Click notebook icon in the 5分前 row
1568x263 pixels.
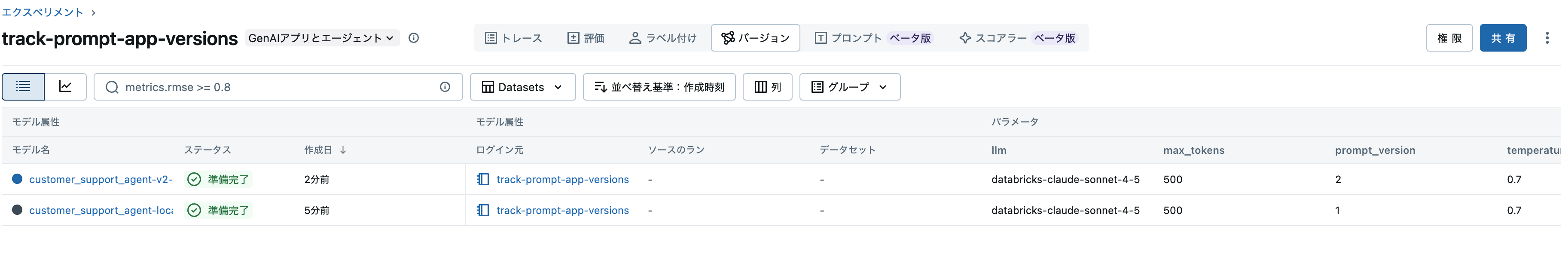click(483, 210)
